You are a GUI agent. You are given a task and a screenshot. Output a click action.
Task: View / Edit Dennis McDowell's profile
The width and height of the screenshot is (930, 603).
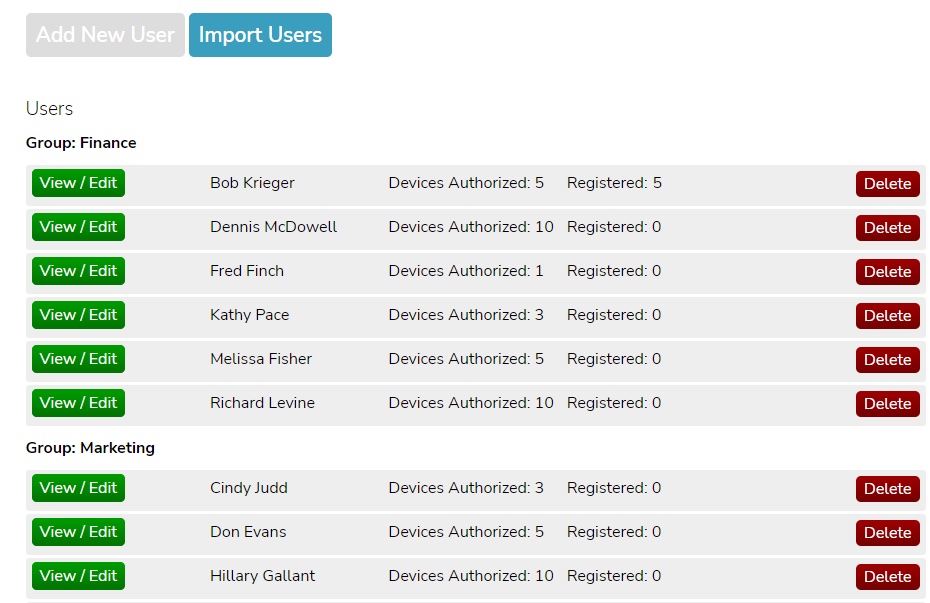pos(78,227)
